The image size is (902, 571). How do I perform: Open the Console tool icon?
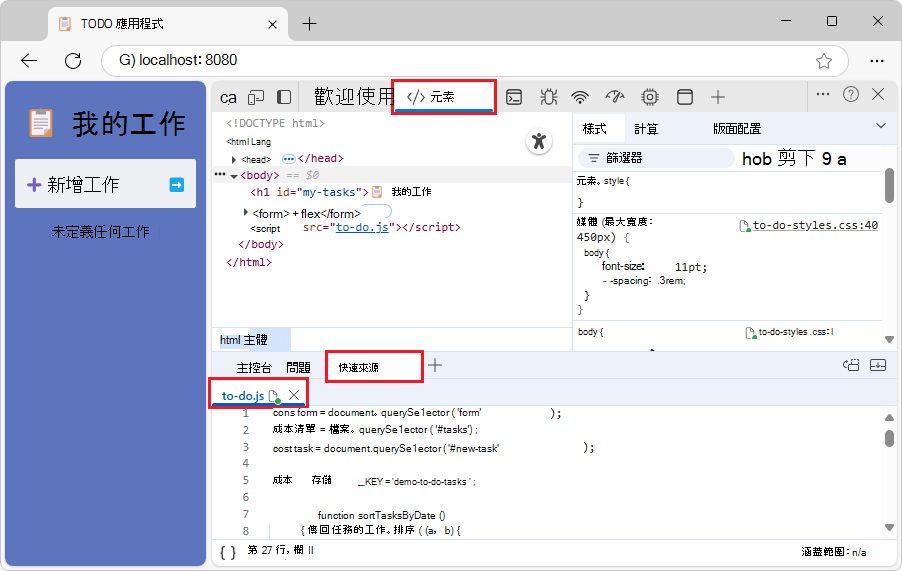[514, 97]
